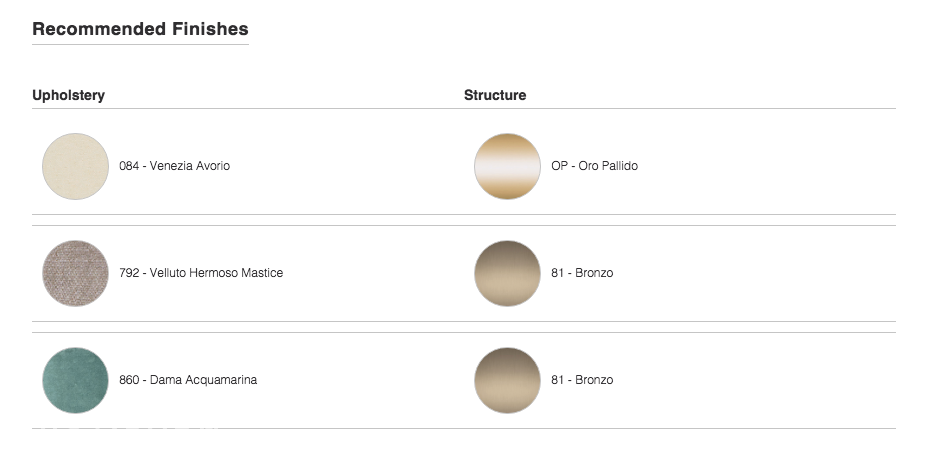Click '81 - Bronzo' text in Mastice row
The width and height of the screenshot is (938, 464).
tap(582, 273)
